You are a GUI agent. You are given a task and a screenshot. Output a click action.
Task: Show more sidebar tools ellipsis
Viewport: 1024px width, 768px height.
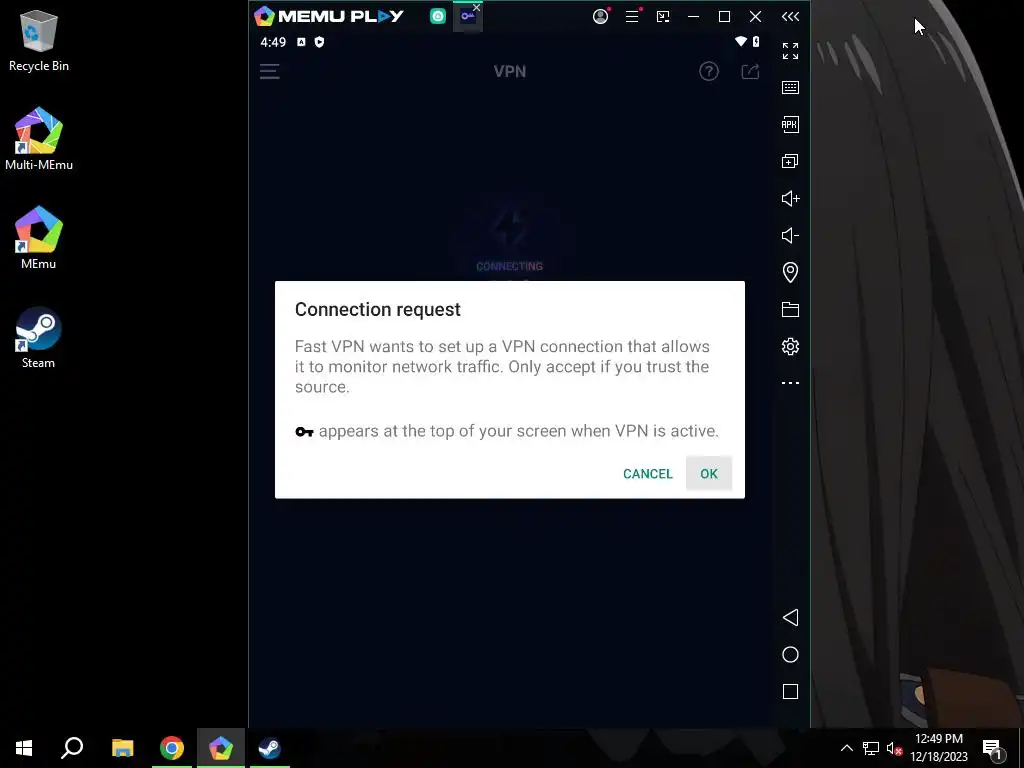(790, 383)
